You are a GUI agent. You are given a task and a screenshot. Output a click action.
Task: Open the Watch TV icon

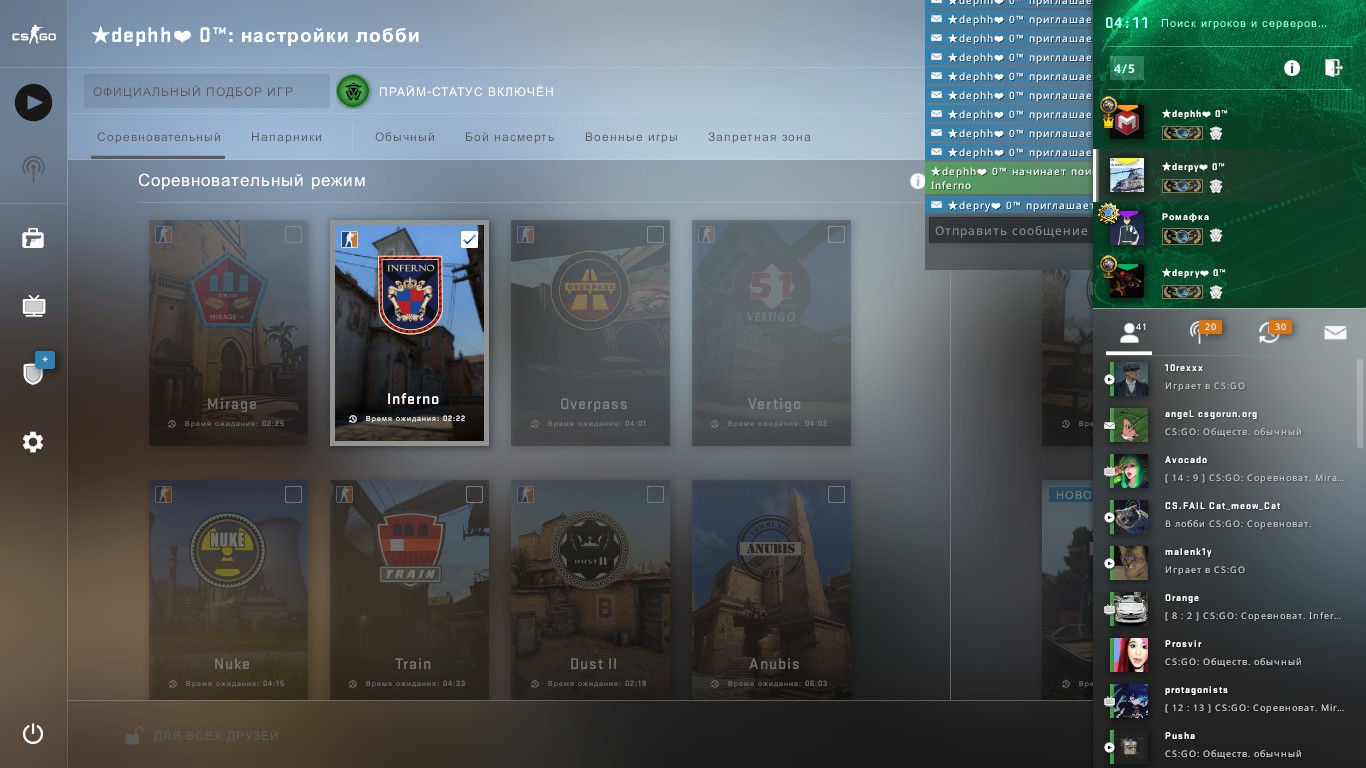[x=33, y=306]
